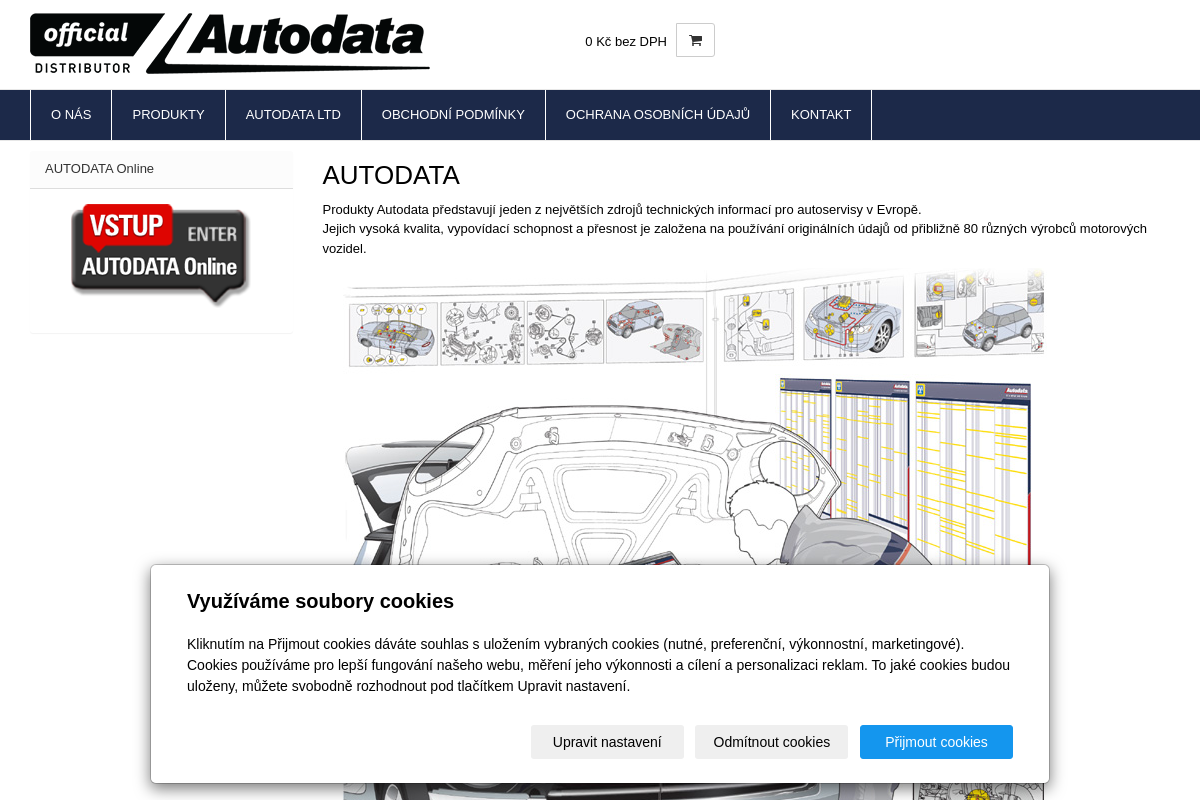Open cookie settings via Upravit nastavení

pos(607,742)
